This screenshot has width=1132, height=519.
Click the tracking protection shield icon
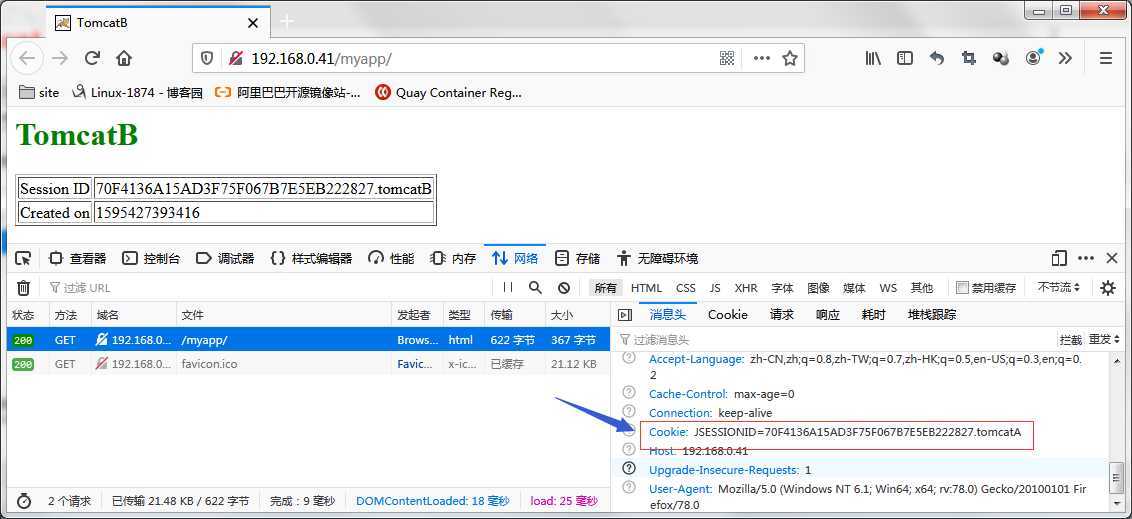(207, 58)
